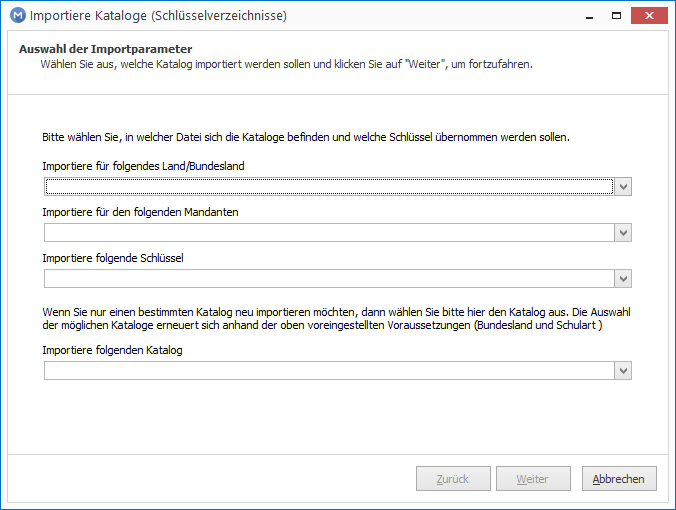Click the label 'Importiere für den folgenden Mandanten'

click(140, 212)
